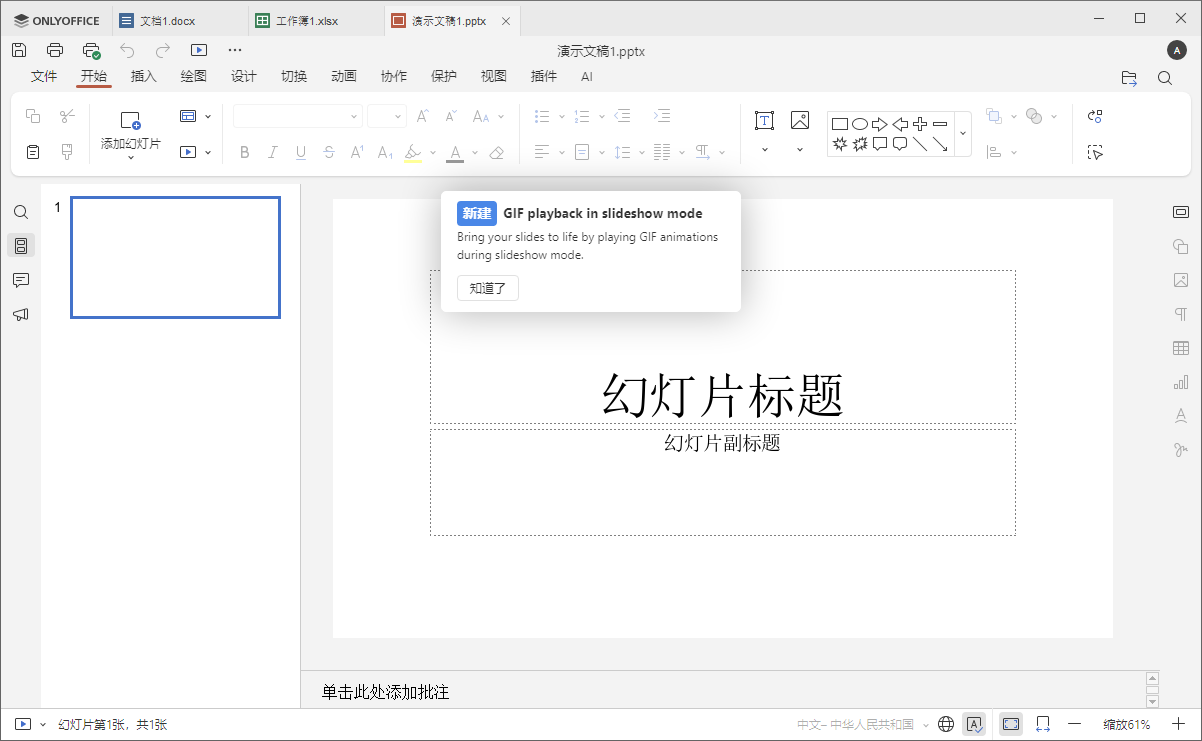Expand the full shapes gallery

964,133
